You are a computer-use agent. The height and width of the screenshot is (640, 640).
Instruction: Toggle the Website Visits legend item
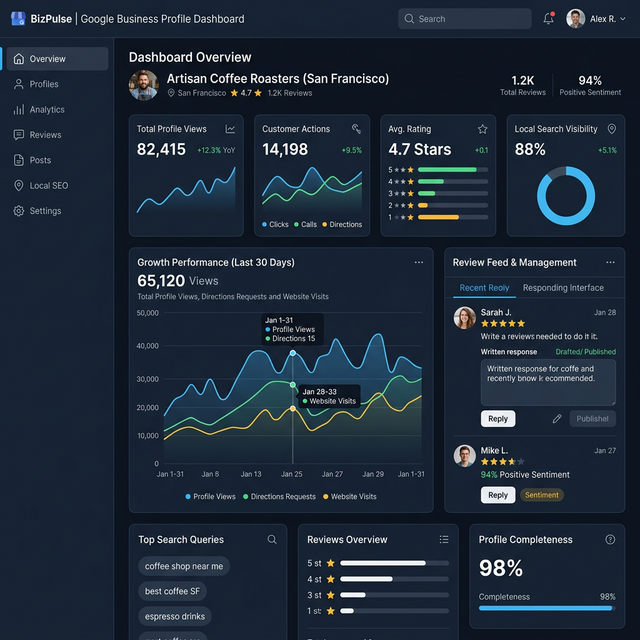tap(350, 497)
